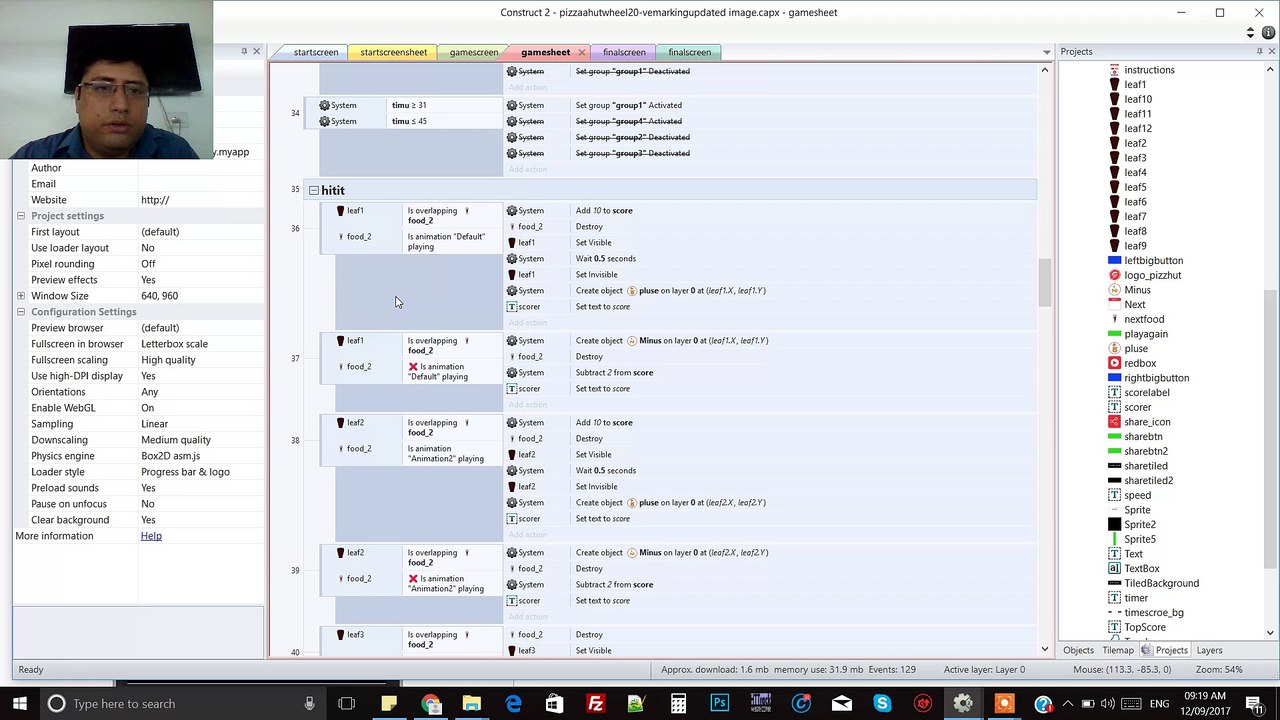1280x720 pixels.
Task: Collapse the hitit event group
Action: pyautogui.click(x=313, y=190)
